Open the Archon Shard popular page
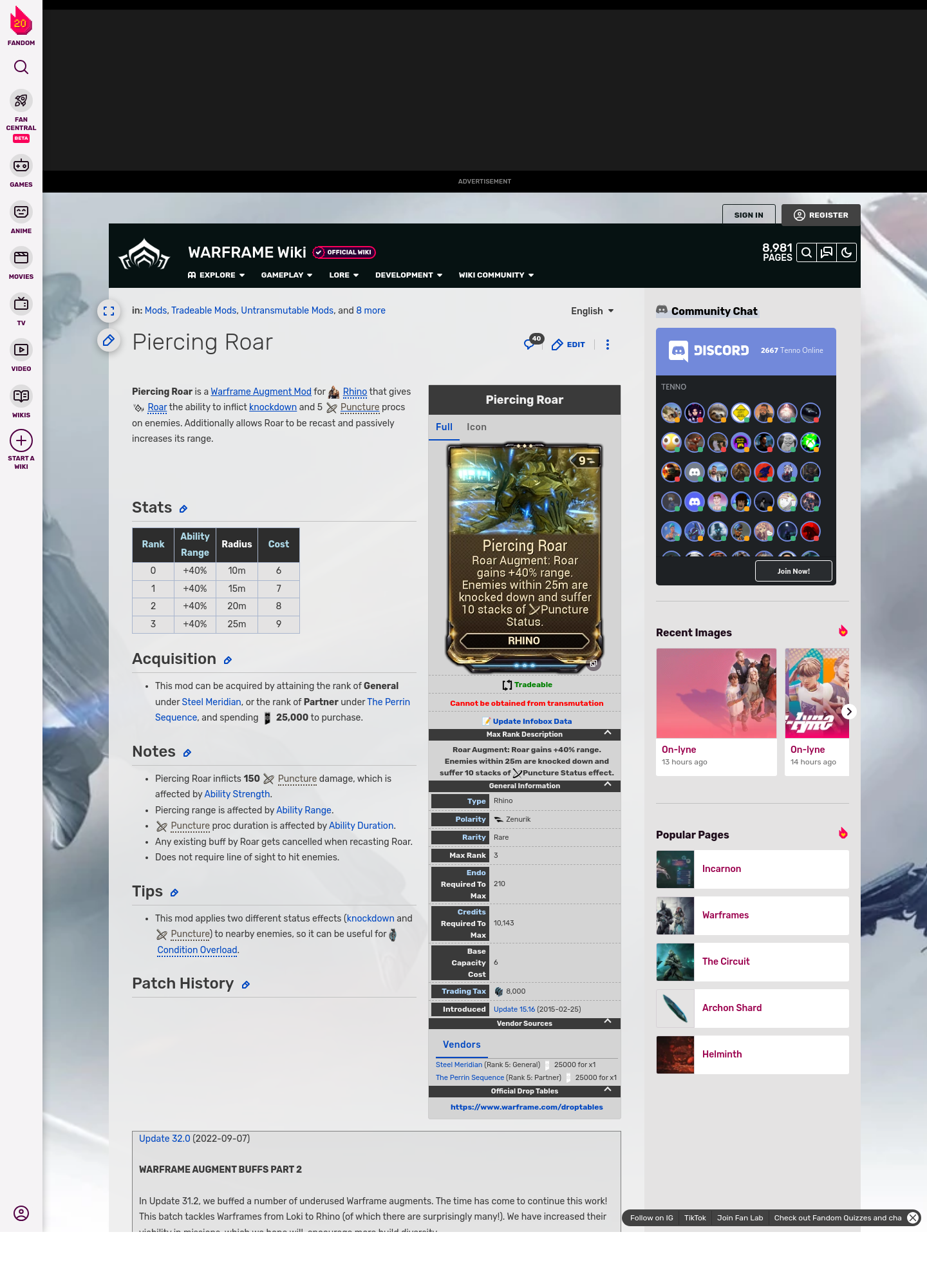The width and height of the screenshot is (927, 1288). point(753,1008)
